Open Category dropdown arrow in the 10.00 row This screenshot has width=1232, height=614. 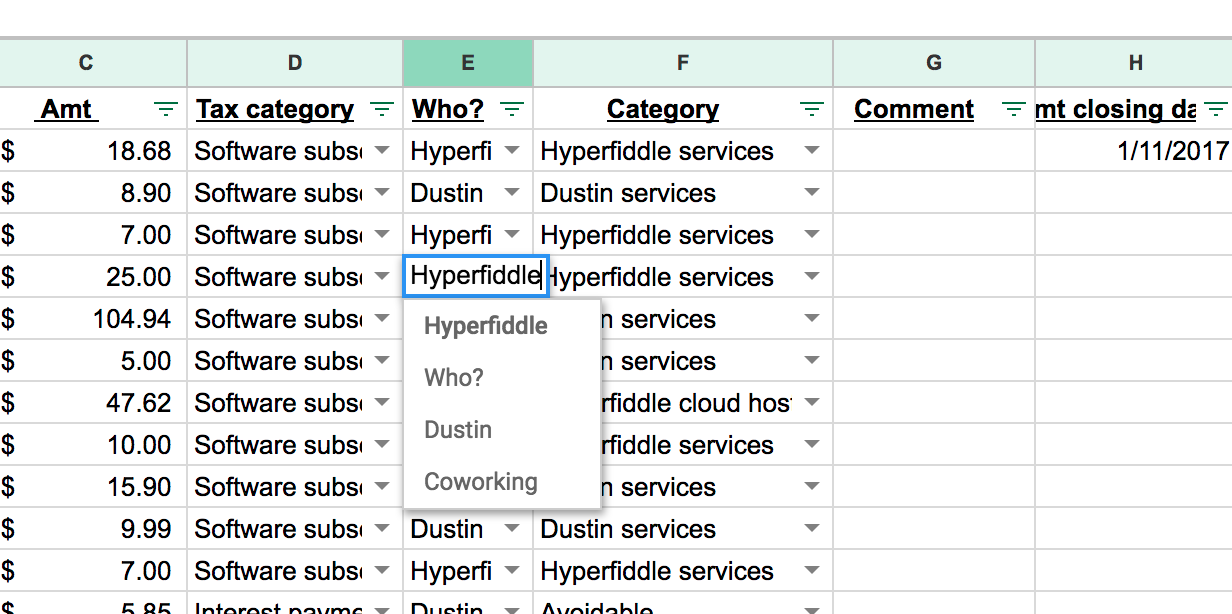[812, 445]
